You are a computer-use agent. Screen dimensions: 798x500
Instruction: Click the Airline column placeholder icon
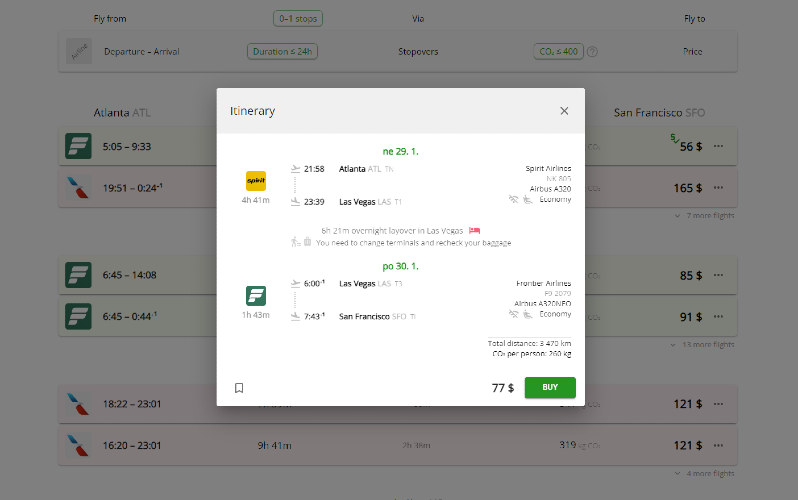pyautogui.click(x=79, y=51)
